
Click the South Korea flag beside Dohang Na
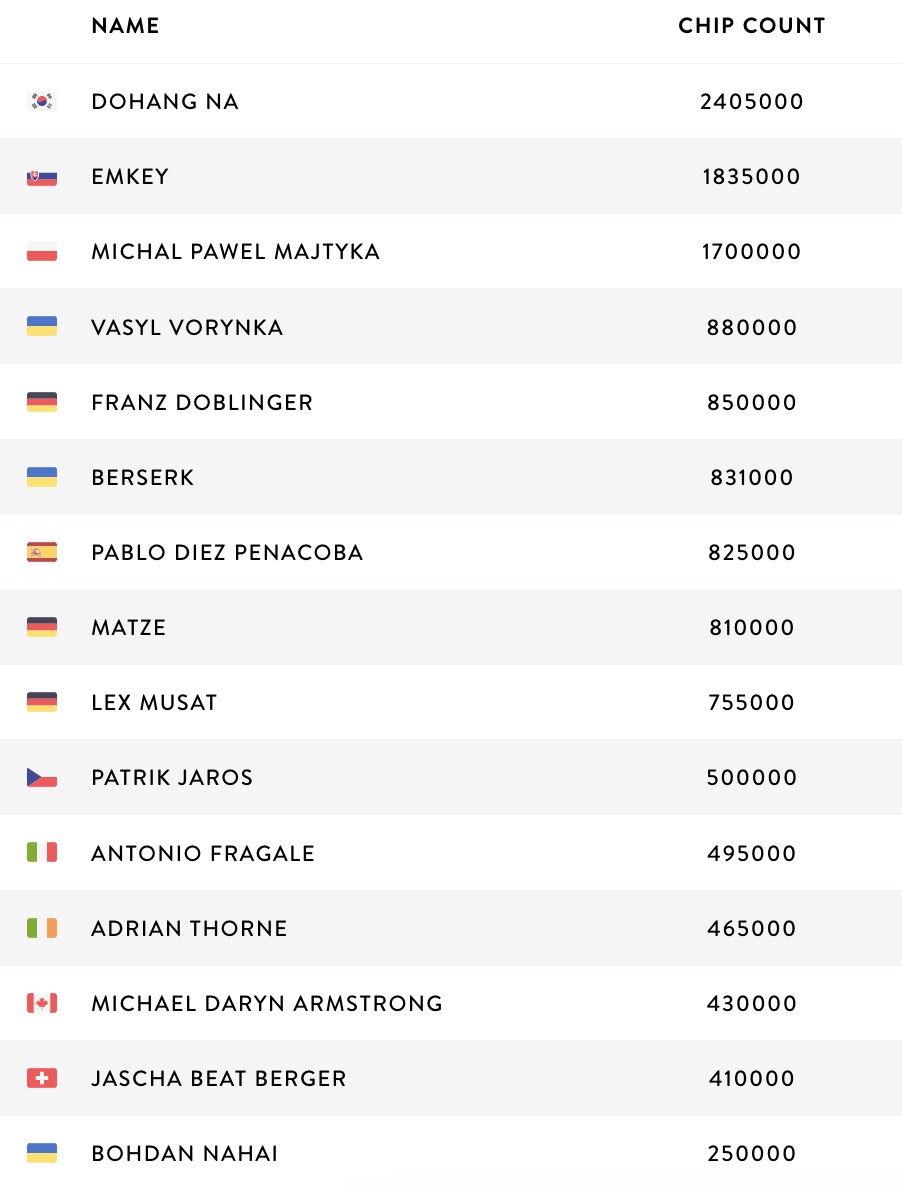pos(42,101)
